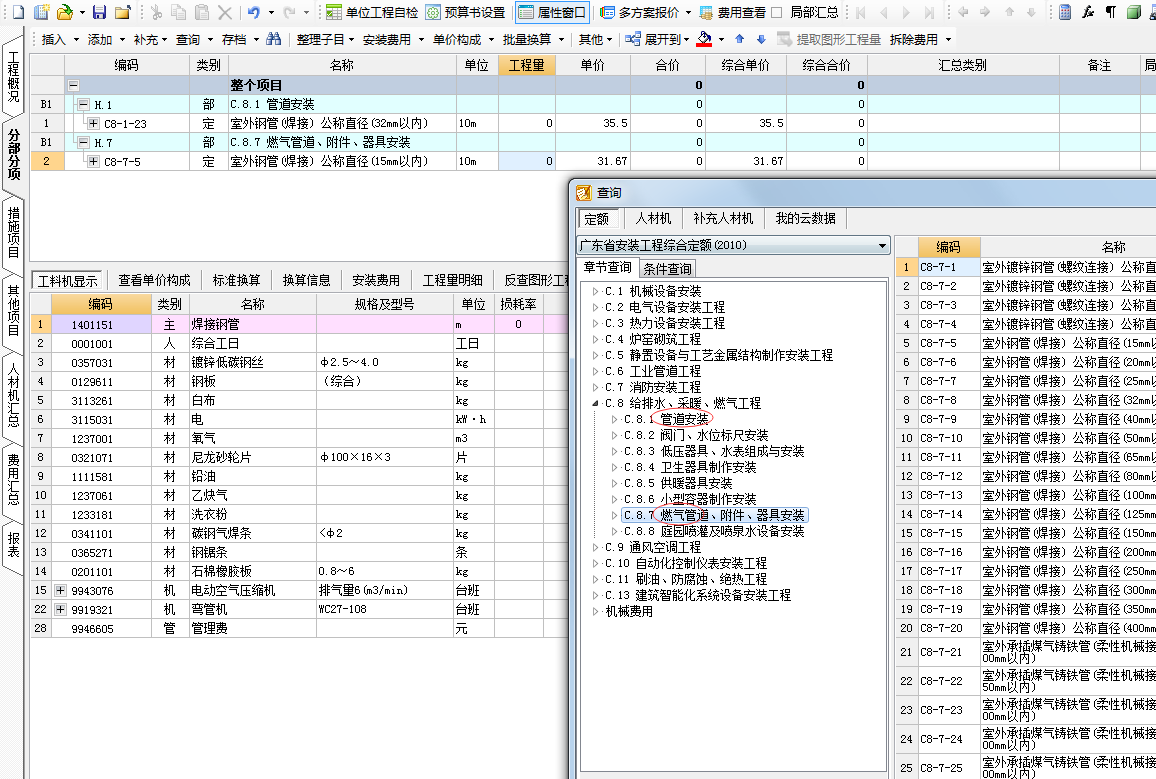
Task: Click the gray left arrow icon
Action: pos(963,12)
